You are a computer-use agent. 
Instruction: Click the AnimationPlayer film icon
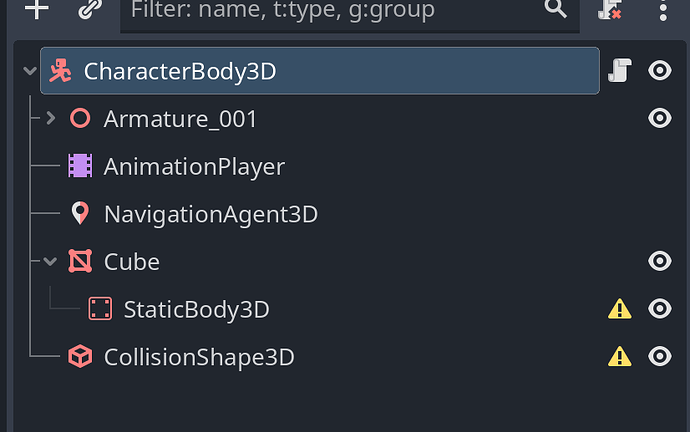point(80,166)
